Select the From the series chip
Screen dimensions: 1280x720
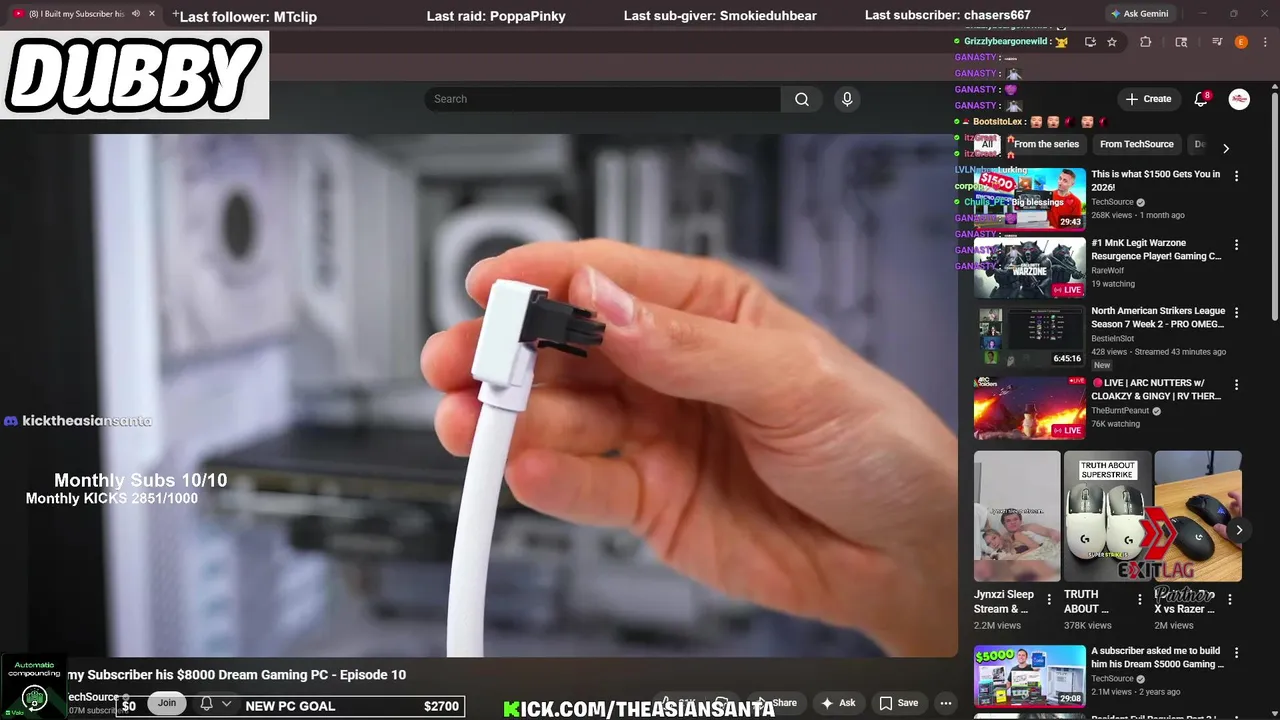pyautogui.click(x=1046, y=144)
